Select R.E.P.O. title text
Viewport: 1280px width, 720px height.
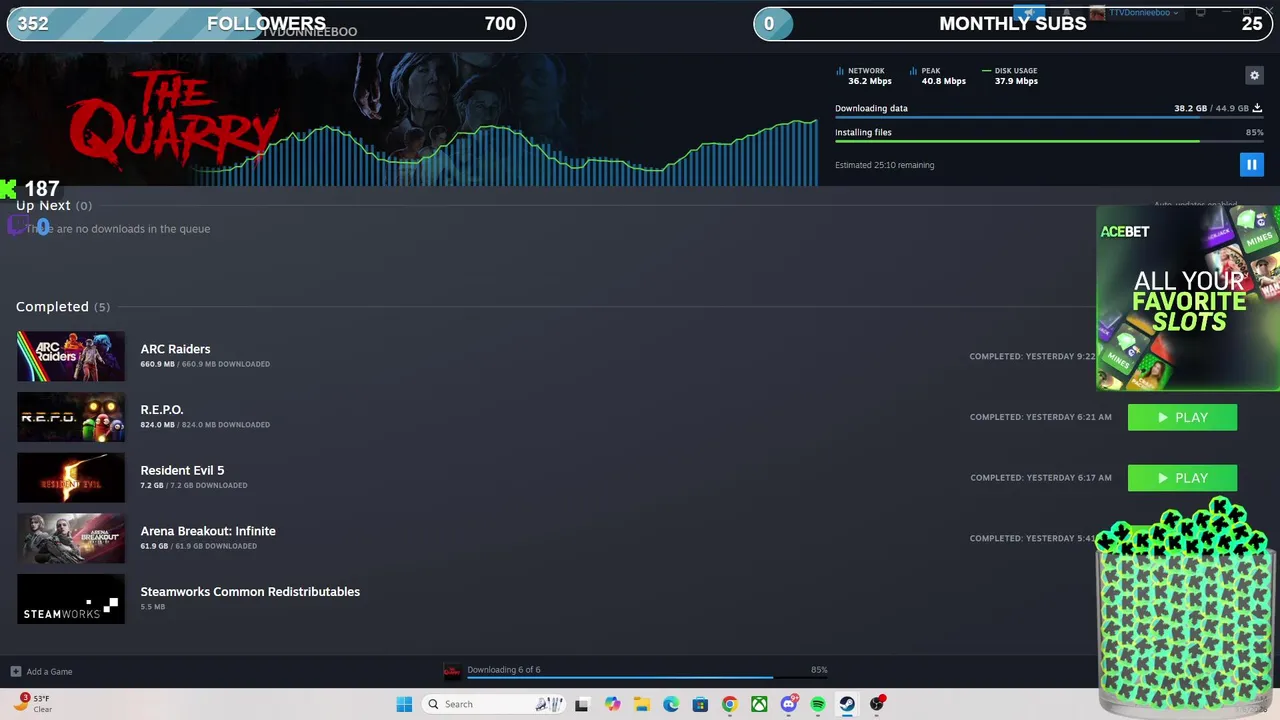162,410
